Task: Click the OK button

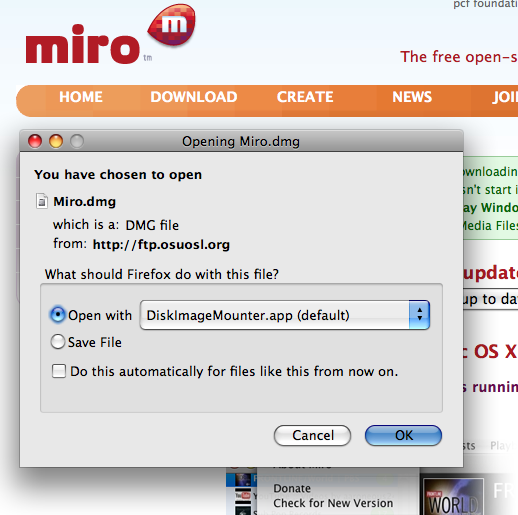Action: [x=403, y=435]
